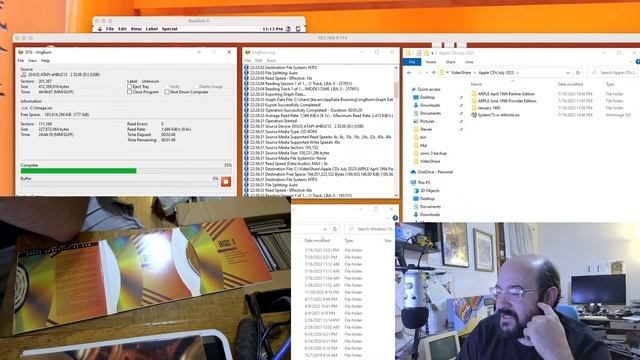Screen dimensions: 640x360
Task: Expand chevron after VideoShare in breadcrumb
Action: [474, 73]
